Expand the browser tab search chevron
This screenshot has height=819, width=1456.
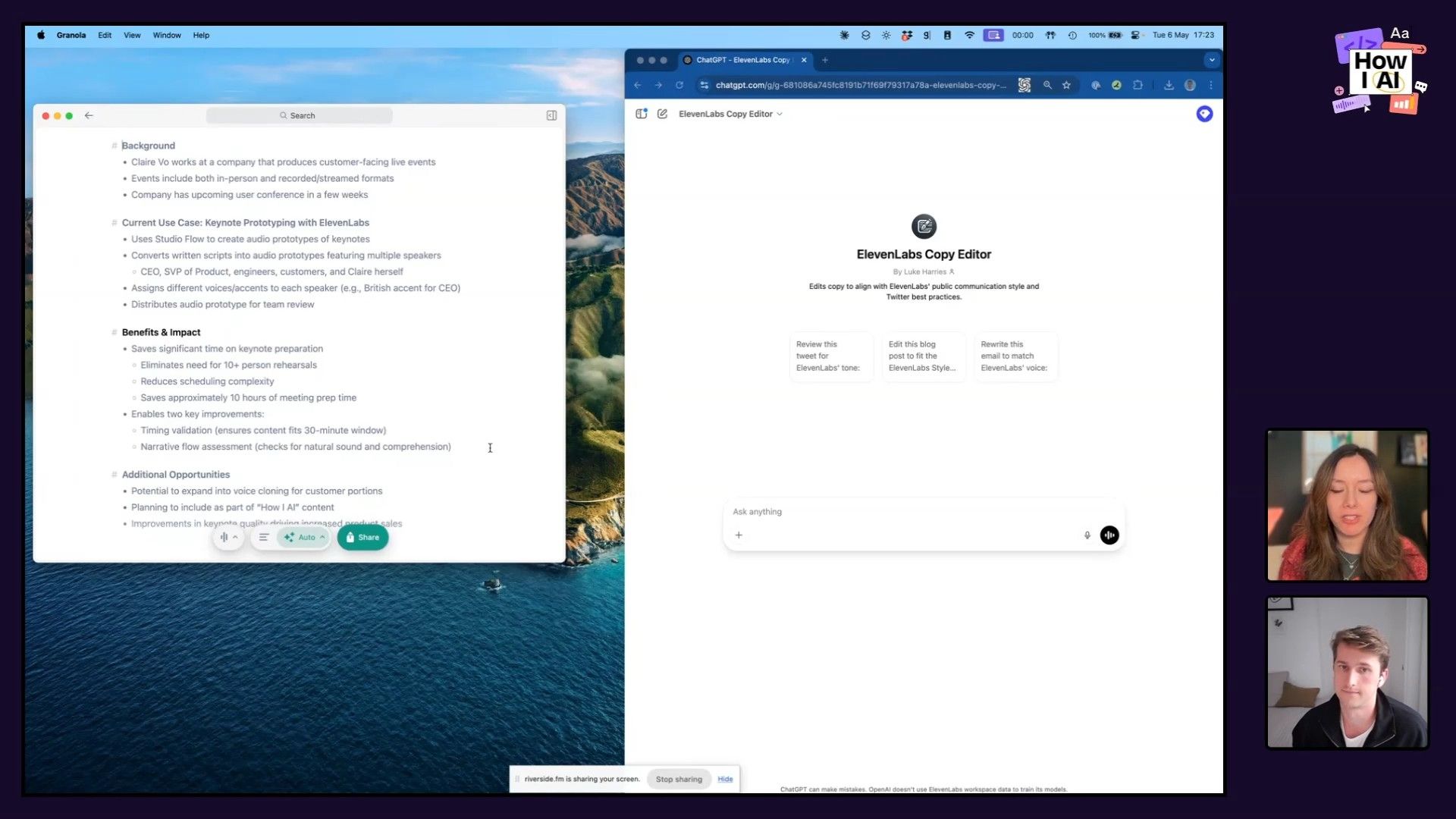coord(1212,60)
